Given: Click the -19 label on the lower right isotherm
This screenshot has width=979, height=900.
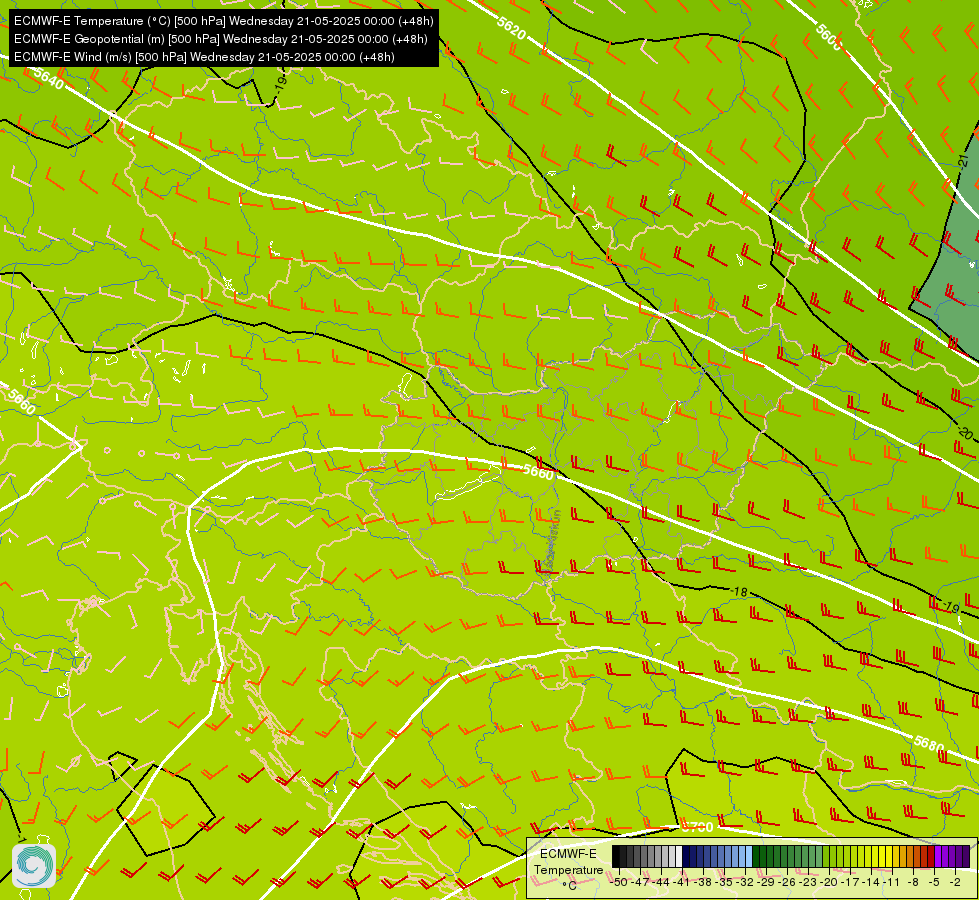Looking at the screenshot, I should (x=950, y=606).
